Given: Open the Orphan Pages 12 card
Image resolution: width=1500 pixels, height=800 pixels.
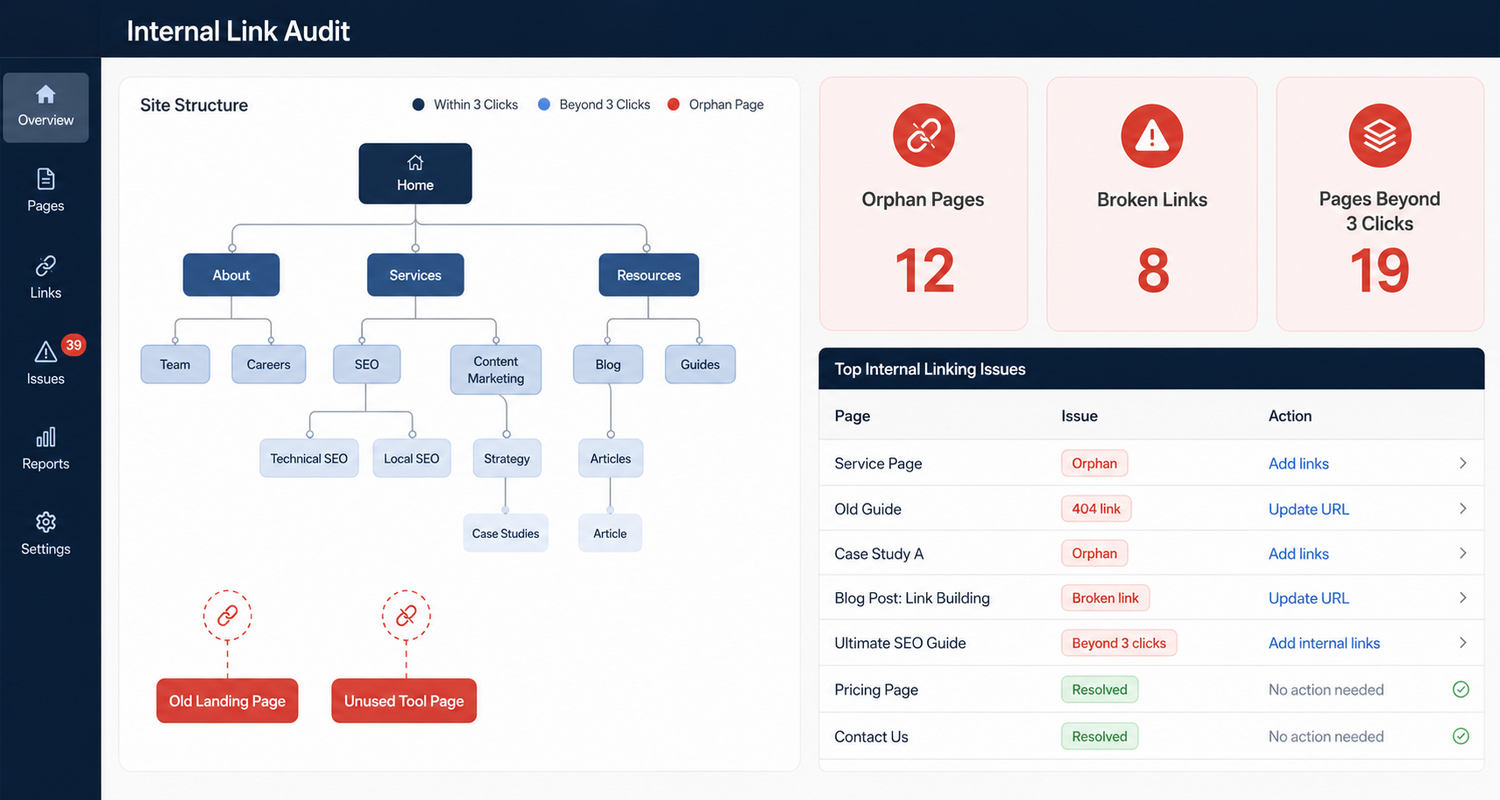Looking at the screenshot, I should point(923,204).
